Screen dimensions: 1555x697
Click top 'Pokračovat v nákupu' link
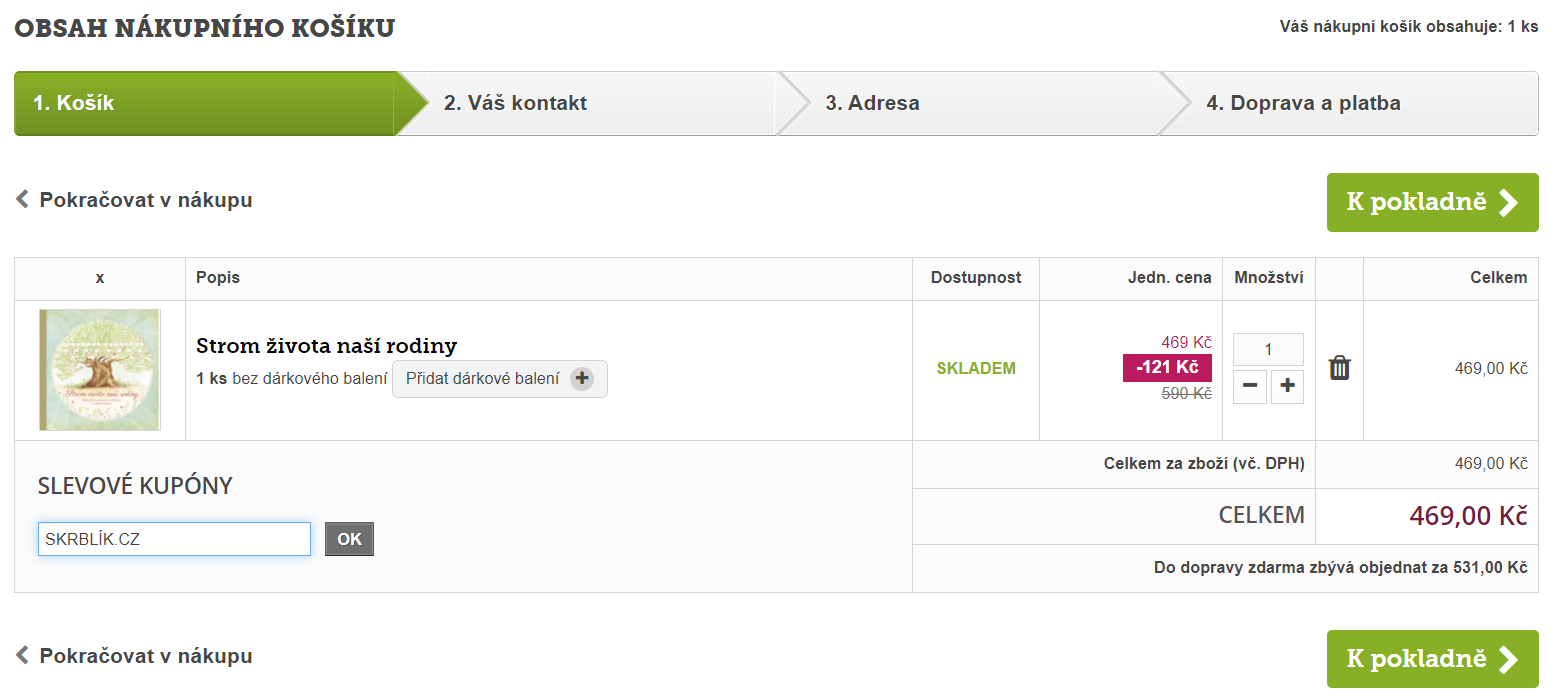click(145, 200)
